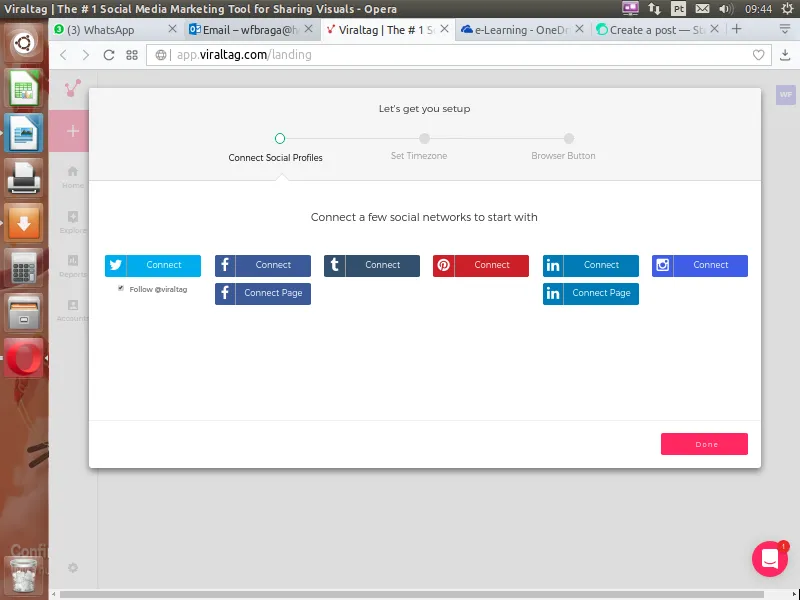
Task: Open the file cabinet app in launcher
Action: coord(23,312)
